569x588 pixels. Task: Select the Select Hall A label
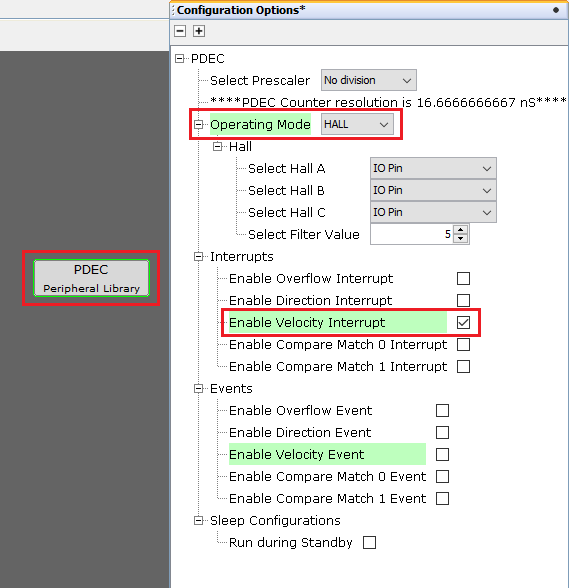pos(287,168)
